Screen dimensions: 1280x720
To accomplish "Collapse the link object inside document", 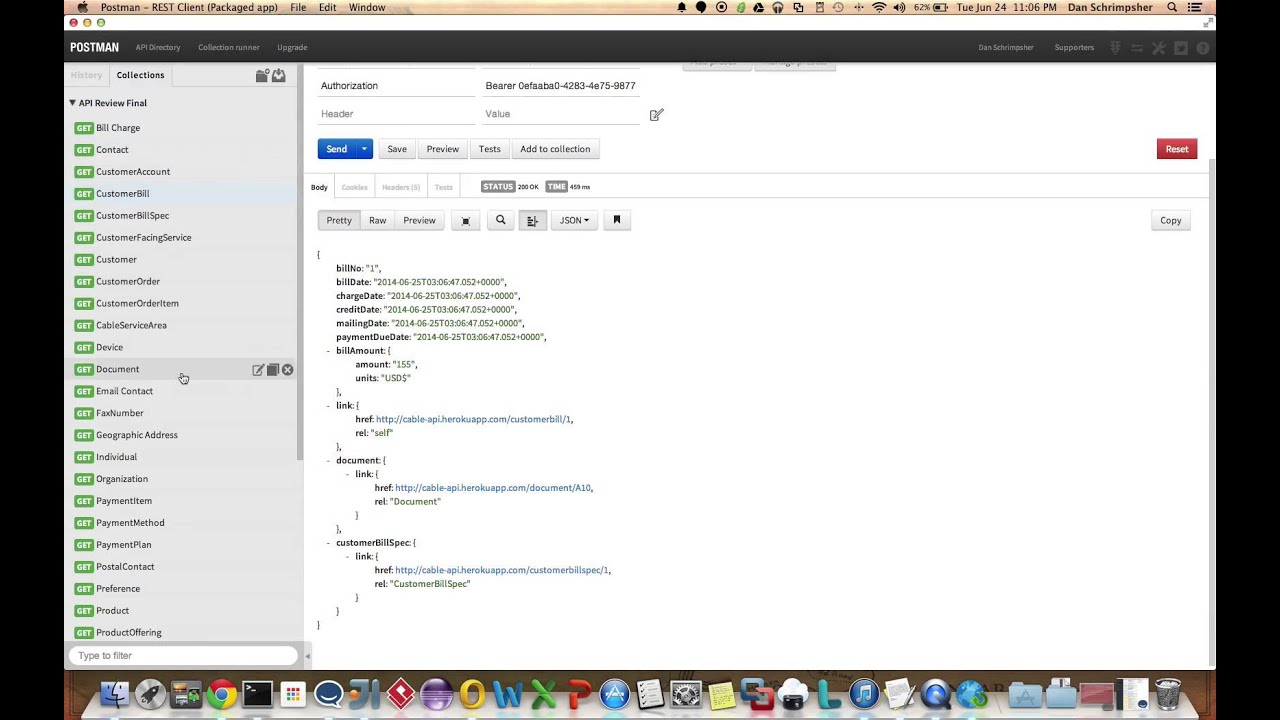I will (x=347, y=474).
